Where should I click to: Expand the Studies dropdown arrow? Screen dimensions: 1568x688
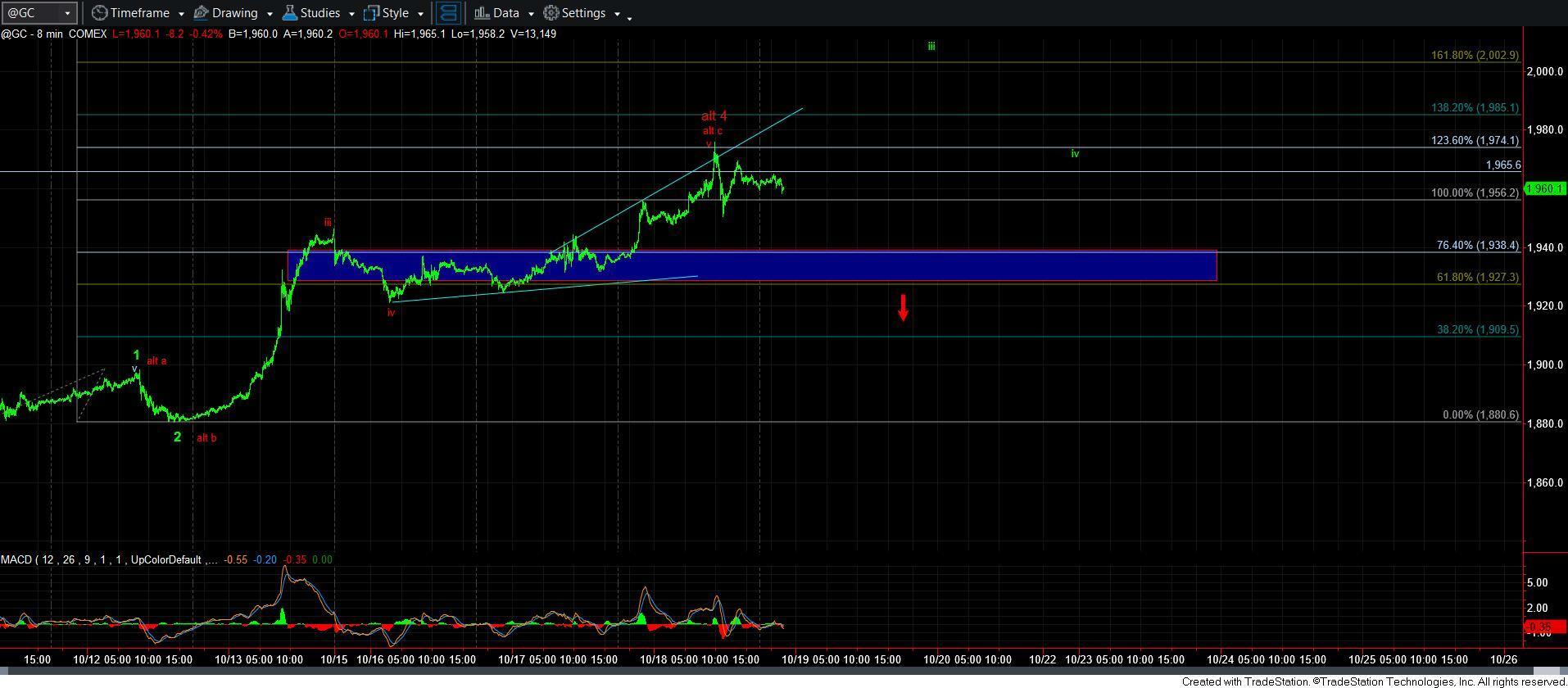351,14
